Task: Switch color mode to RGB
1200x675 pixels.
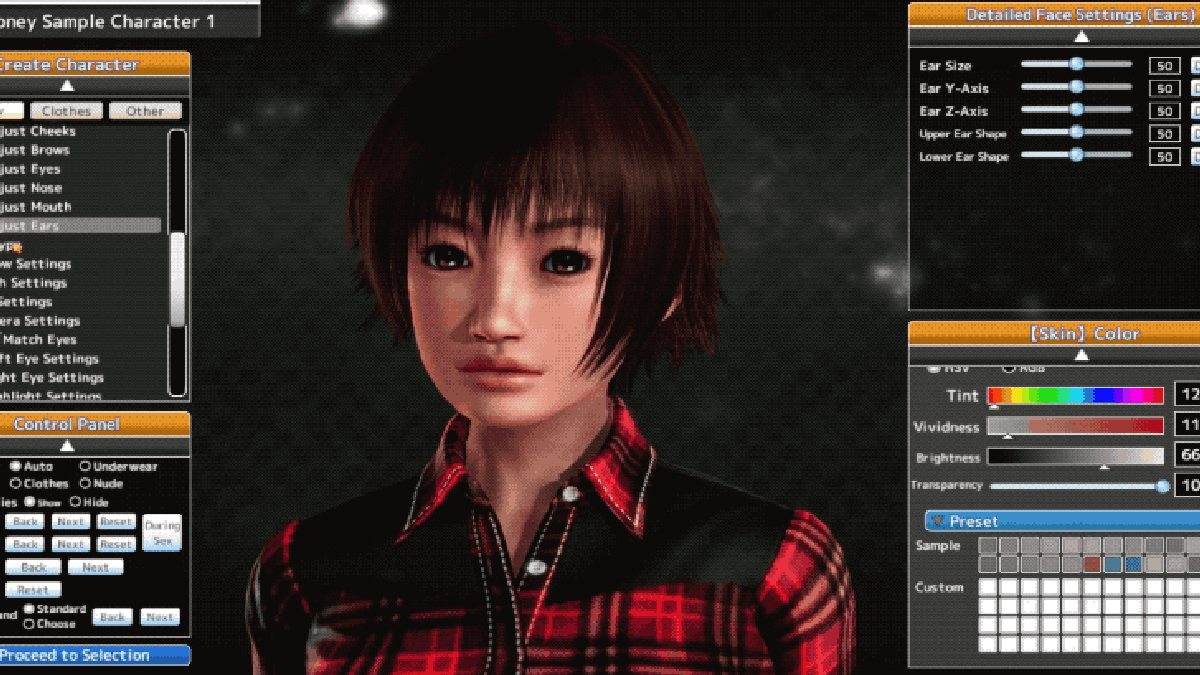Action: (1008, 369)
